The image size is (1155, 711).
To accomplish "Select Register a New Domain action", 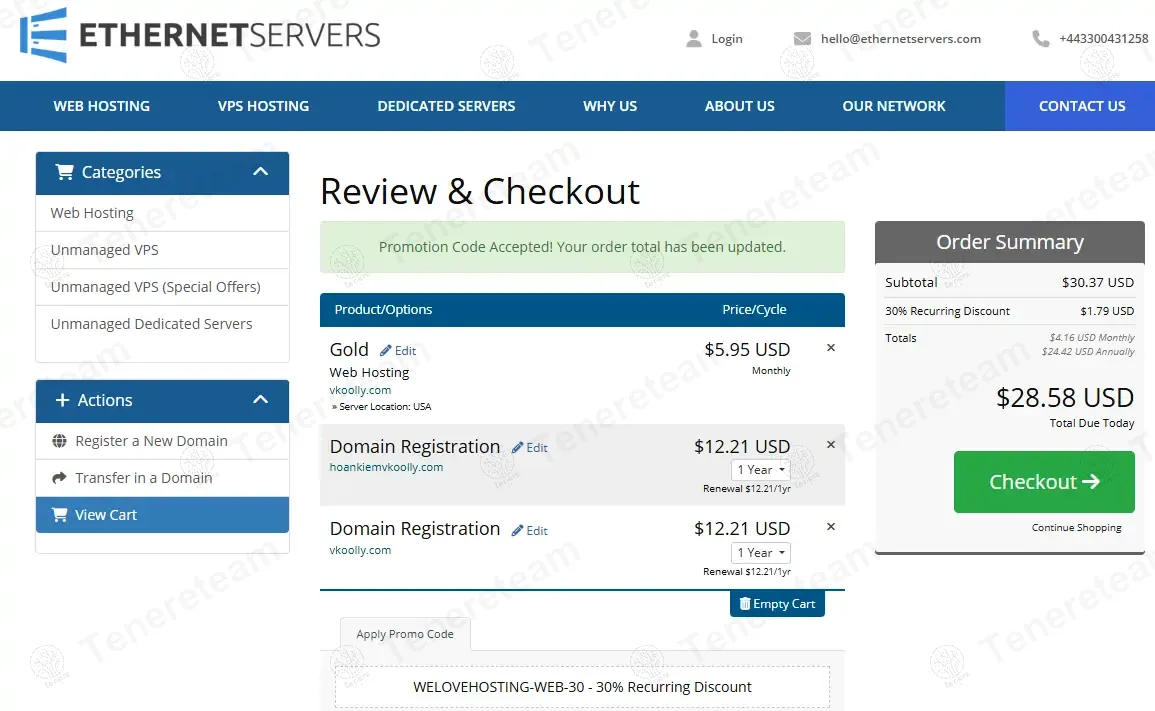I will pos(151,441).
